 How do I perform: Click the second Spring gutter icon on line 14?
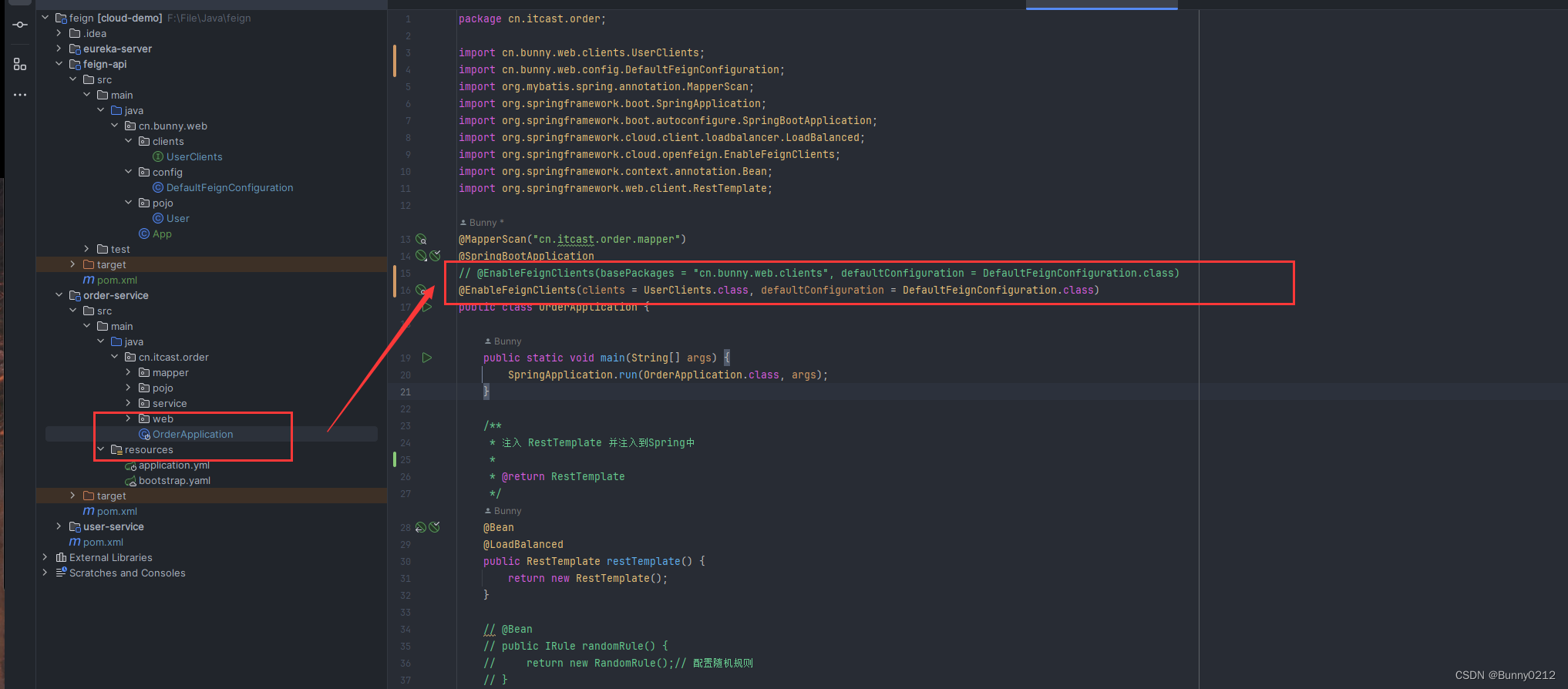436,256
